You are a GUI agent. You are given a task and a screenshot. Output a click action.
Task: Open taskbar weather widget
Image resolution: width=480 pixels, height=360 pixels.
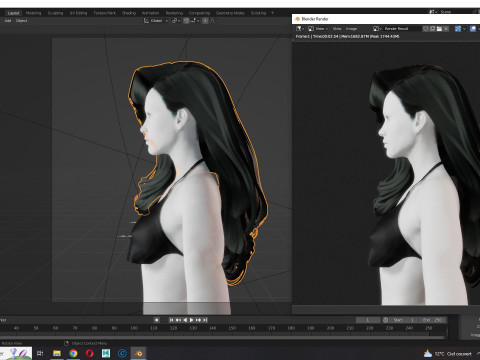[448, 354]
